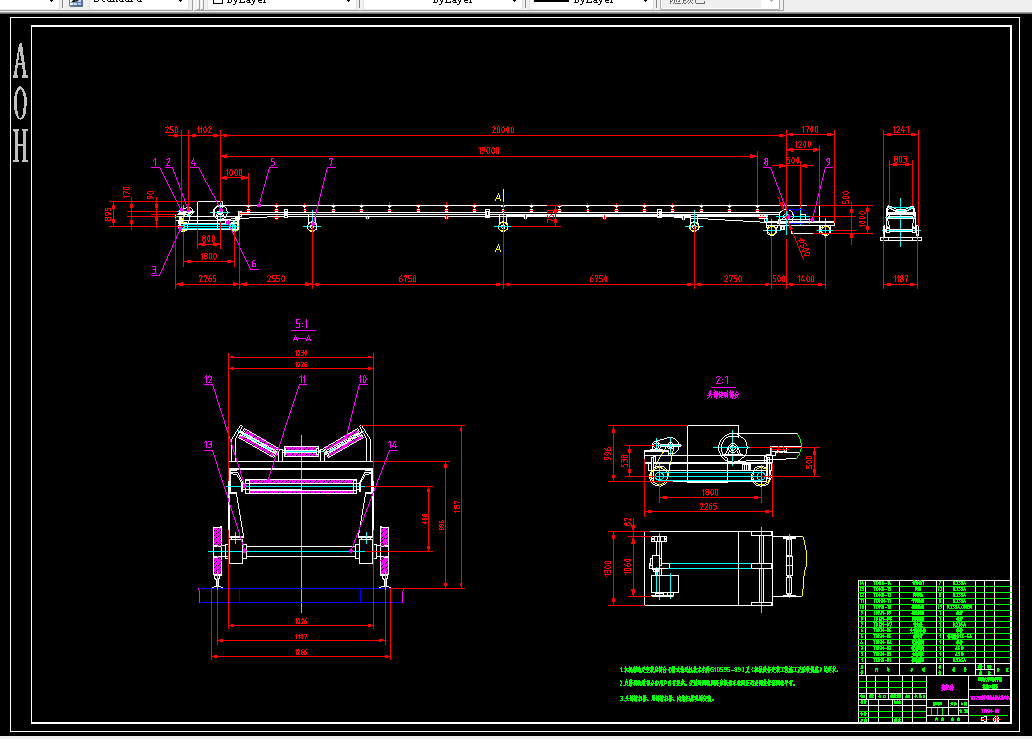
Task: Pick the 800 dimension under the tail frame
Action: coord(209,239)
